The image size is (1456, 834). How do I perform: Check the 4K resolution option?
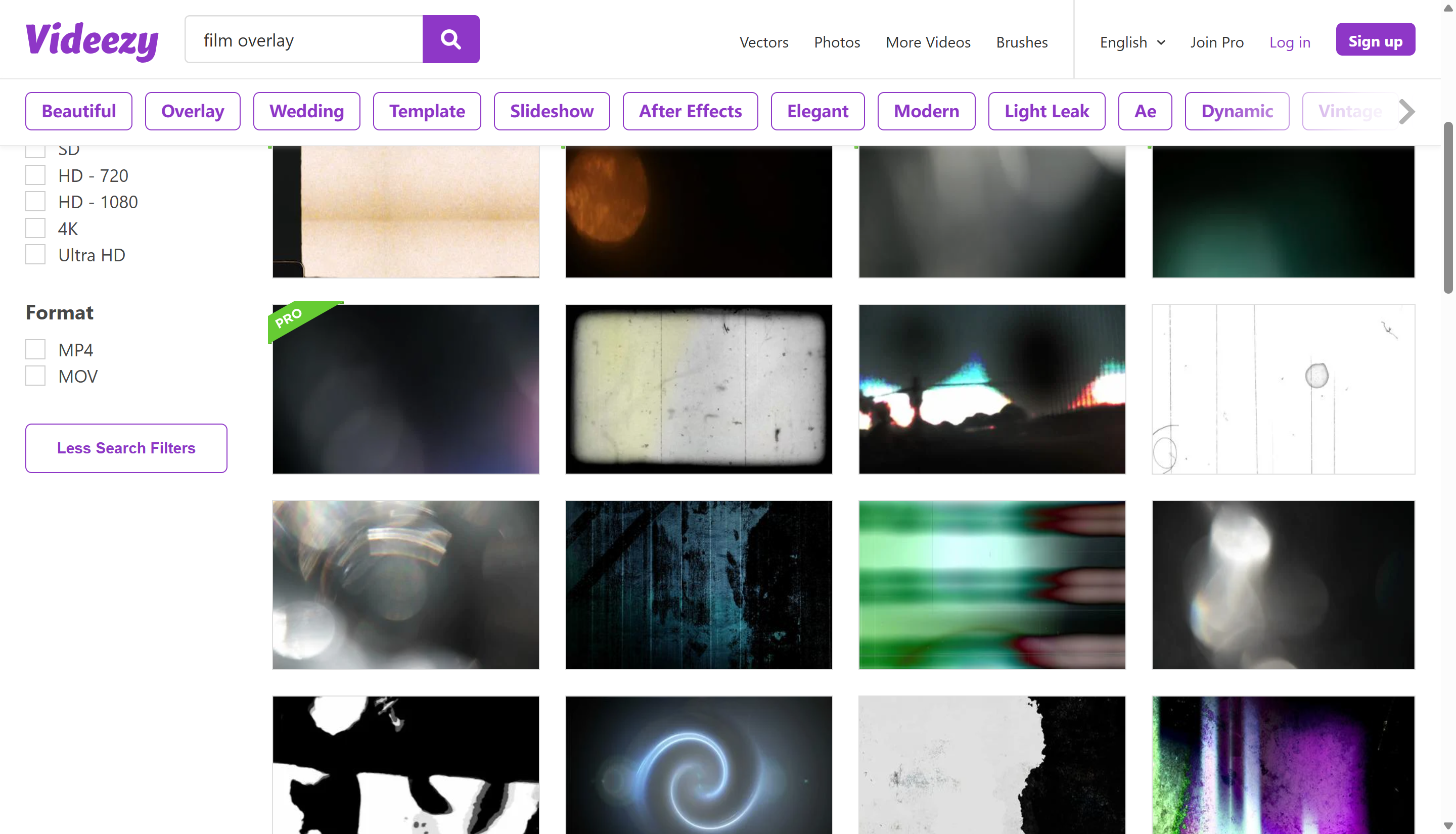35,227
